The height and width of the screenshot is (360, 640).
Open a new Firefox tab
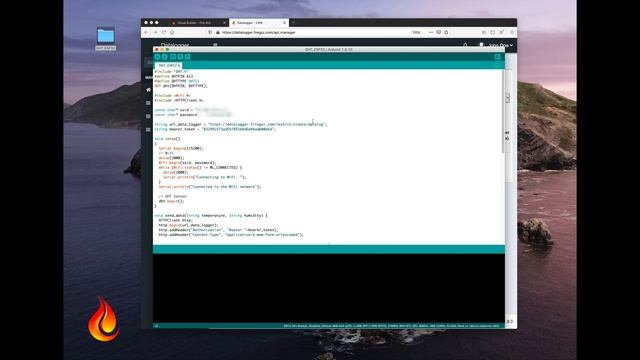coord(293,23)
